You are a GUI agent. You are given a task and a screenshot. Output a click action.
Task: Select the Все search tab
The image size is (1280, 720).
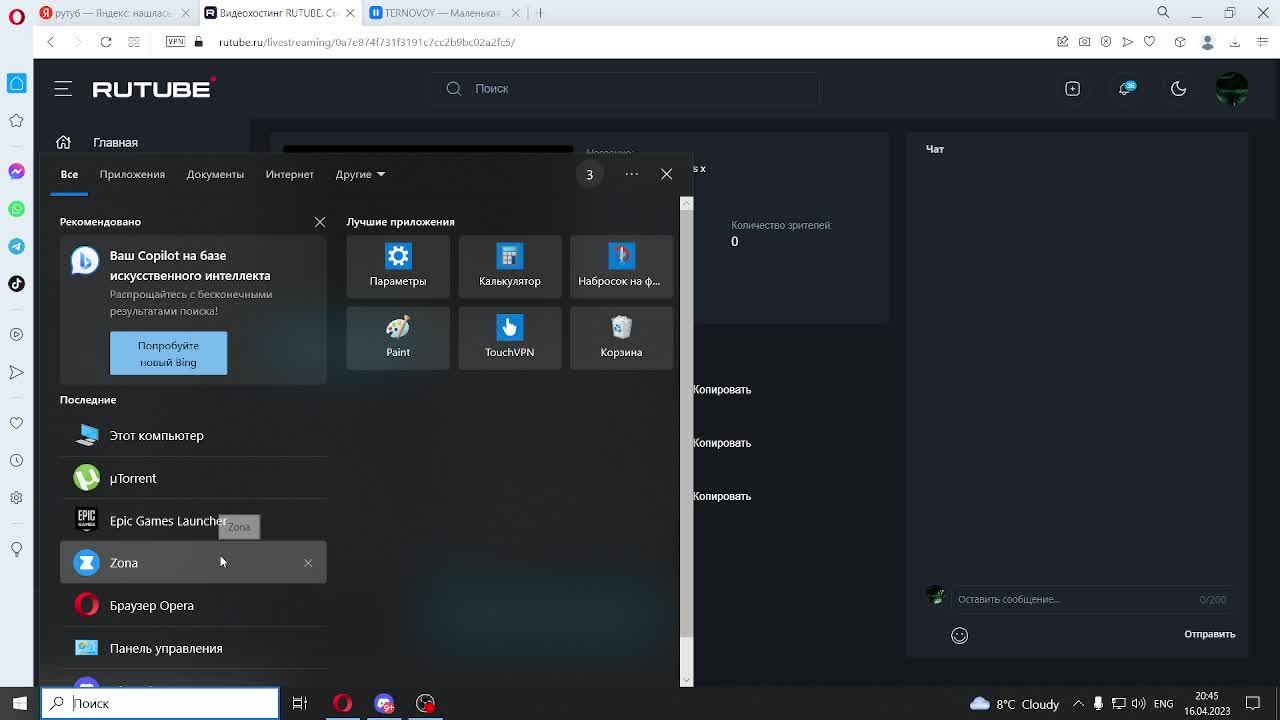pos(69,174)
